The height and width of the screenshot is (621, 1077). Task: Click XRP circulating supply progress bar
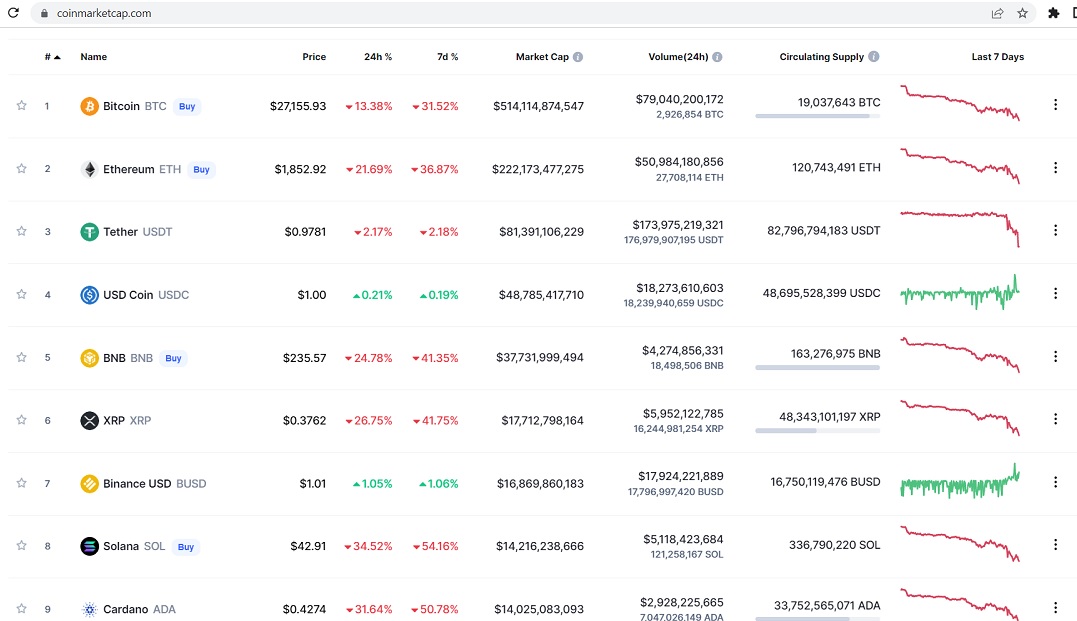point(817,431)
